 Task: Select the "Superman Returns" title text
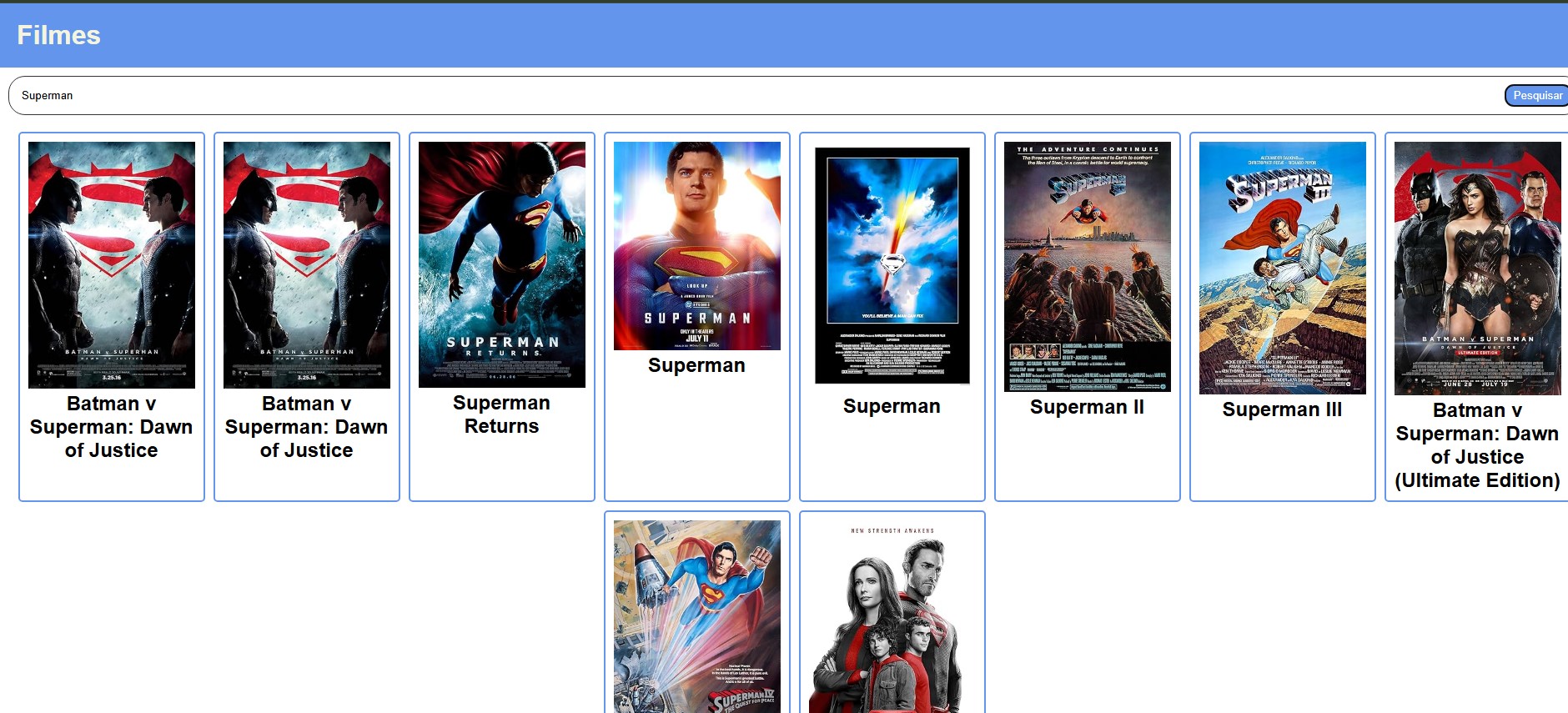(x=501, y=414)
